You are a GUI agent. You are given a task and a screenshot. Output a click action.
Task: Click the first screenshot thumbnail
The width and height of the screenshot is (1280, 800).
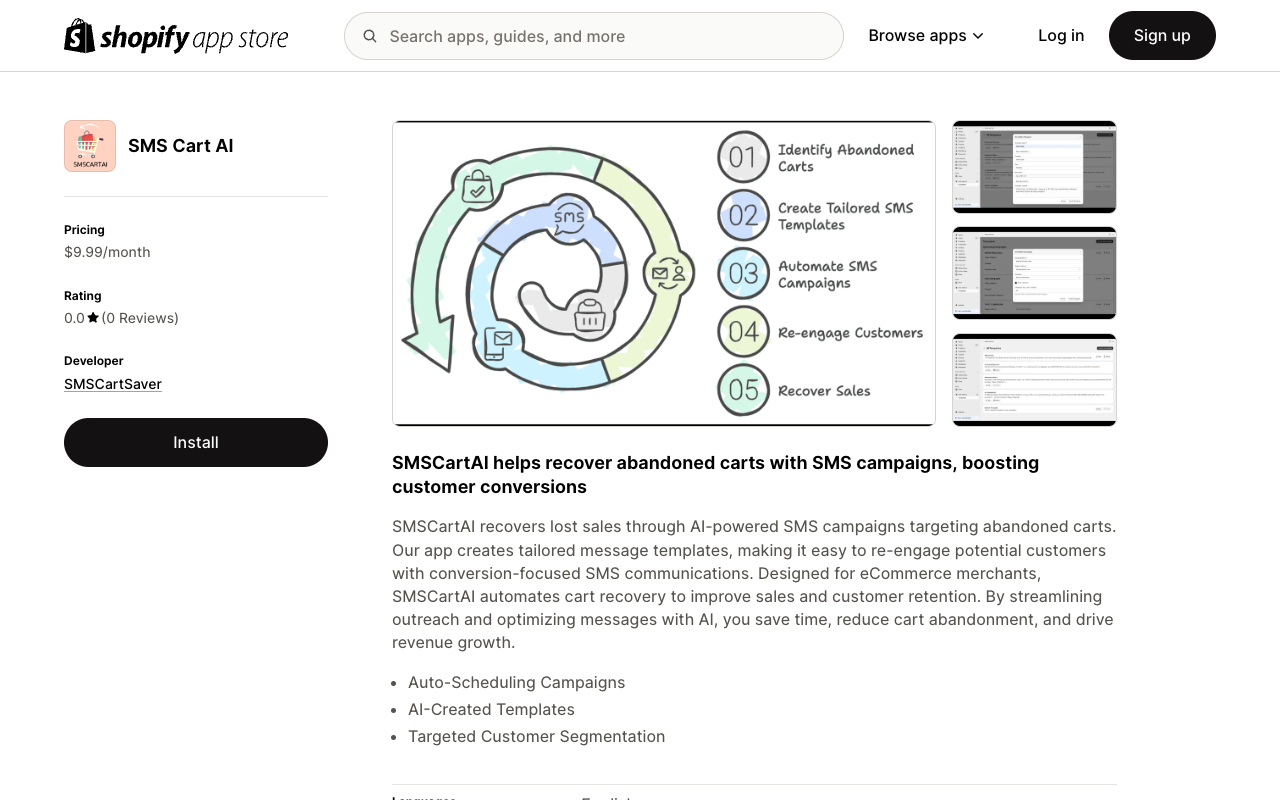1034,166
